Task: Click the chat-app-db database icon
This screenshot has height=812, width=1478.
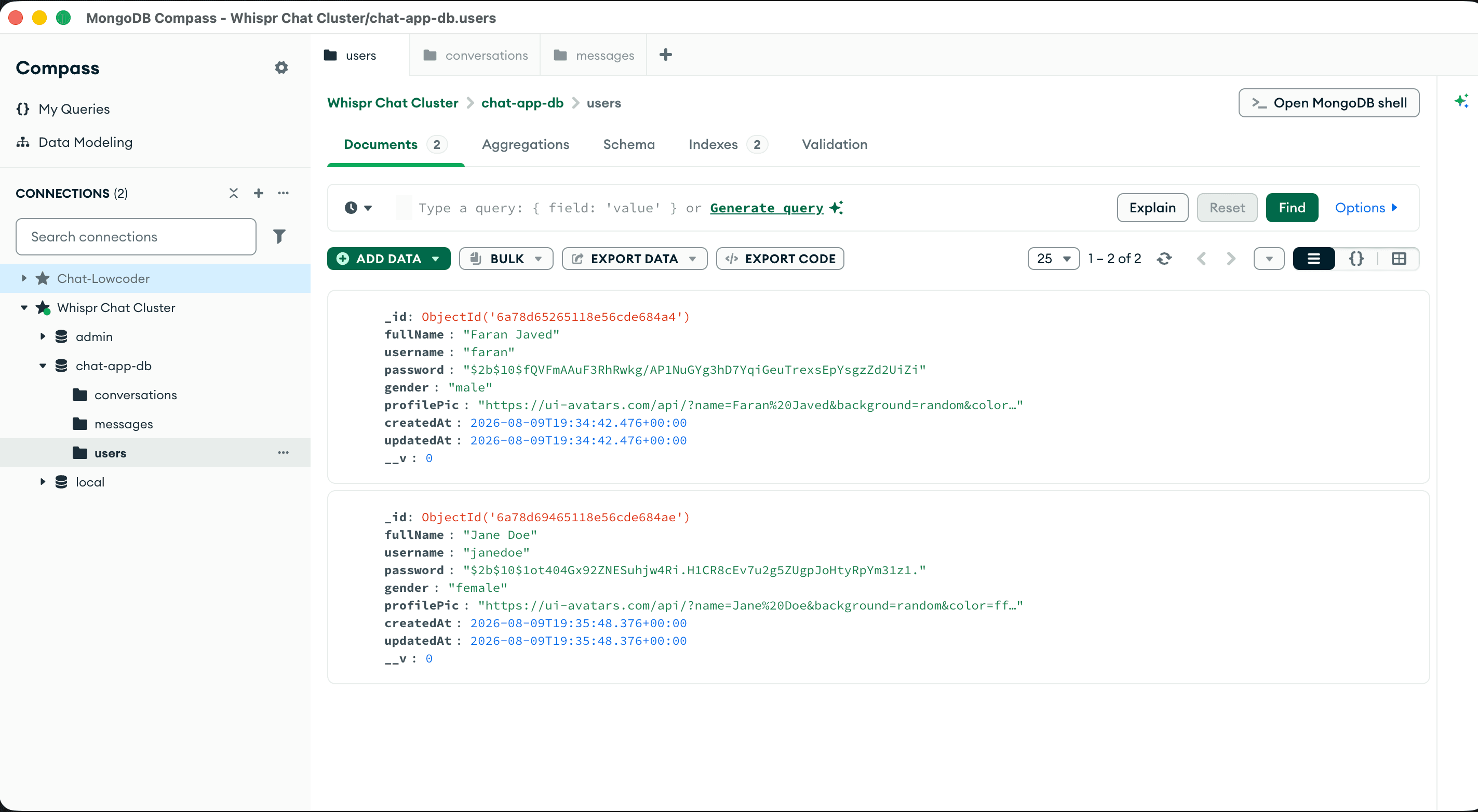Action: click(61, 366)
